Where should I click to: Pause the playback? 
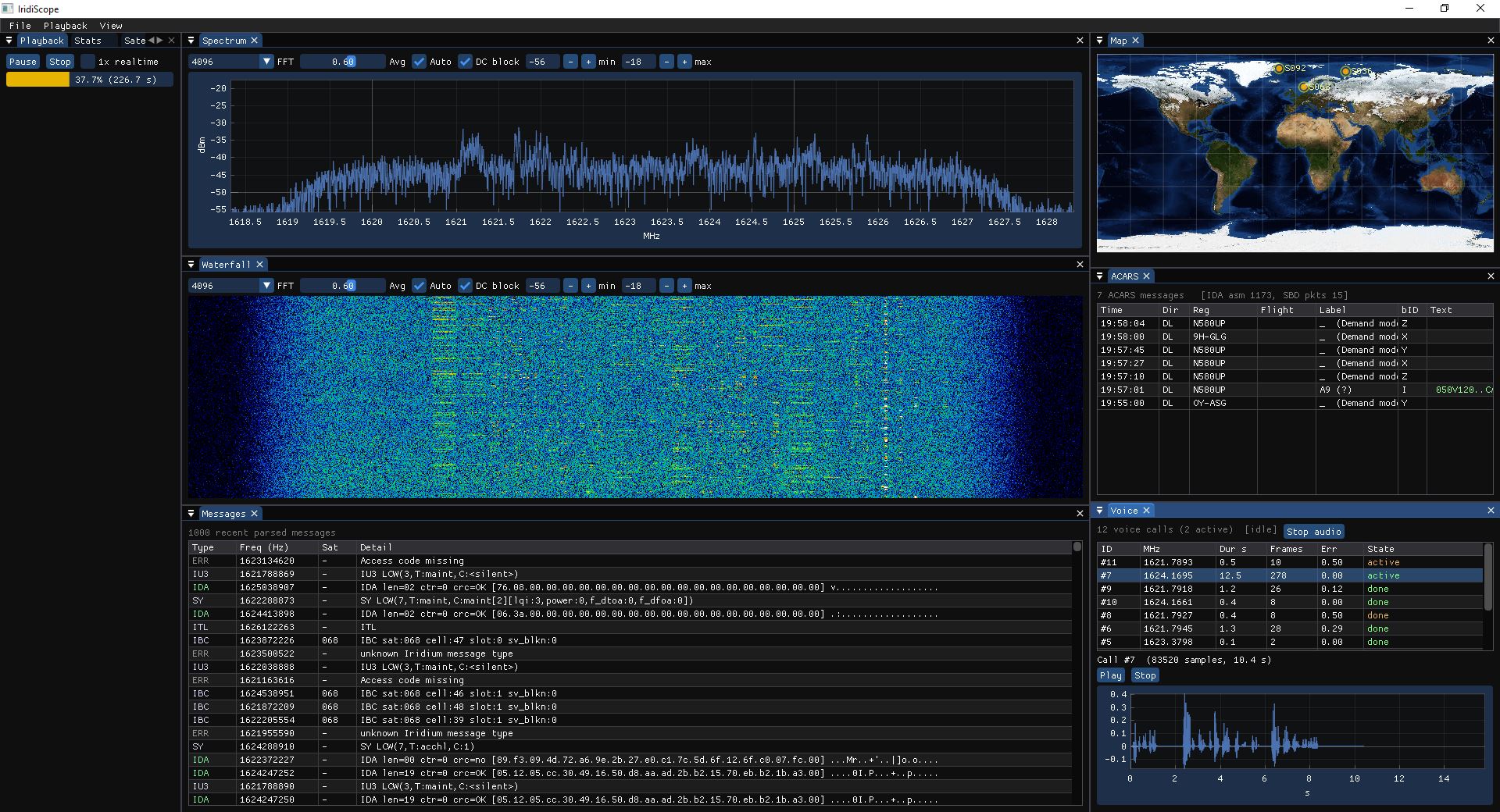[x=23, y=62]
